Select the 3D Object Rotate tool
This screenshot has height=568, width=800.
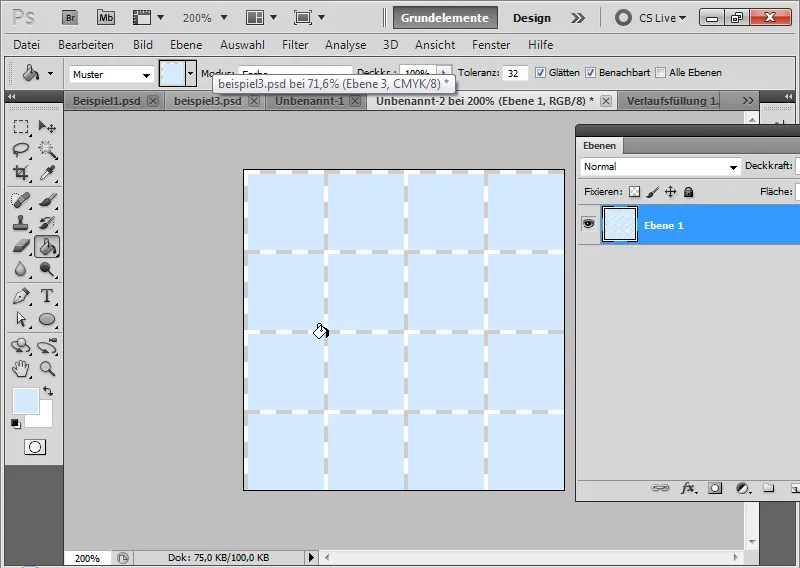(21, 346)
